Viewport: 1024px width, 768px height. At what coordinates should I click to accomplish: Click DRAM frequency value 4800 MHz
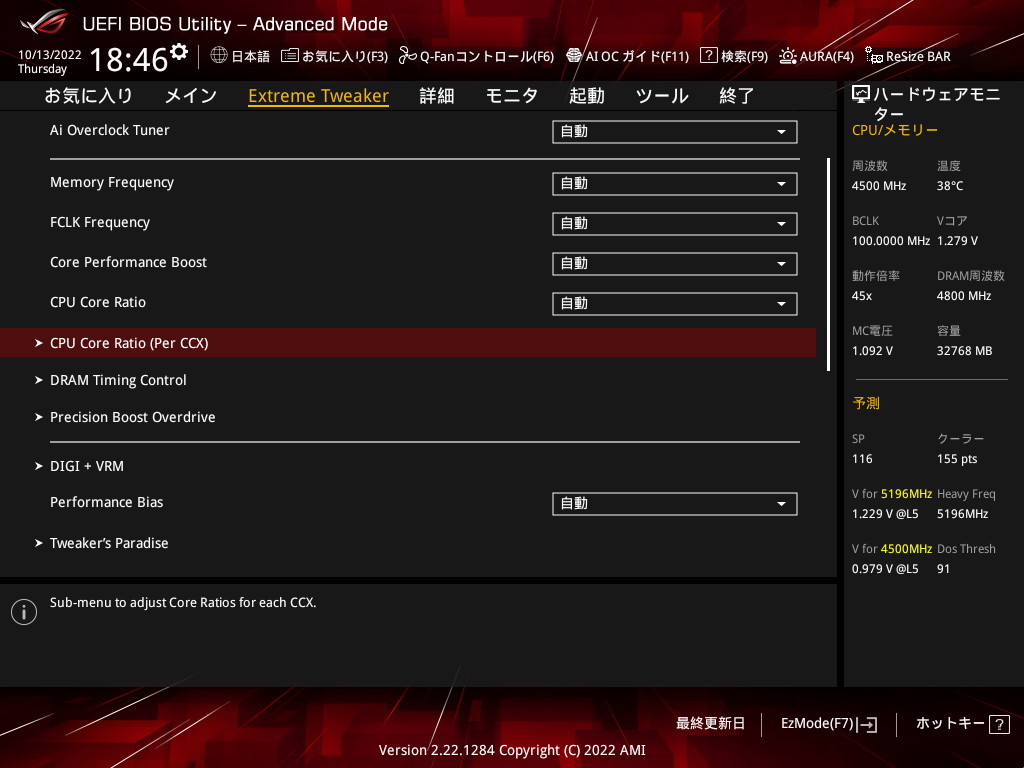tap(964, 296)
